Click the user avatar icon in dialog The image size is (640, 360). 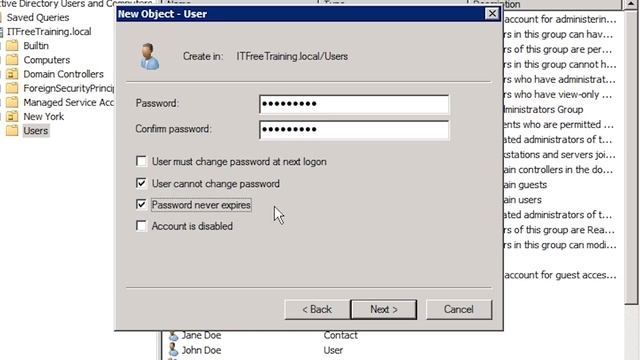pos(149,56)
